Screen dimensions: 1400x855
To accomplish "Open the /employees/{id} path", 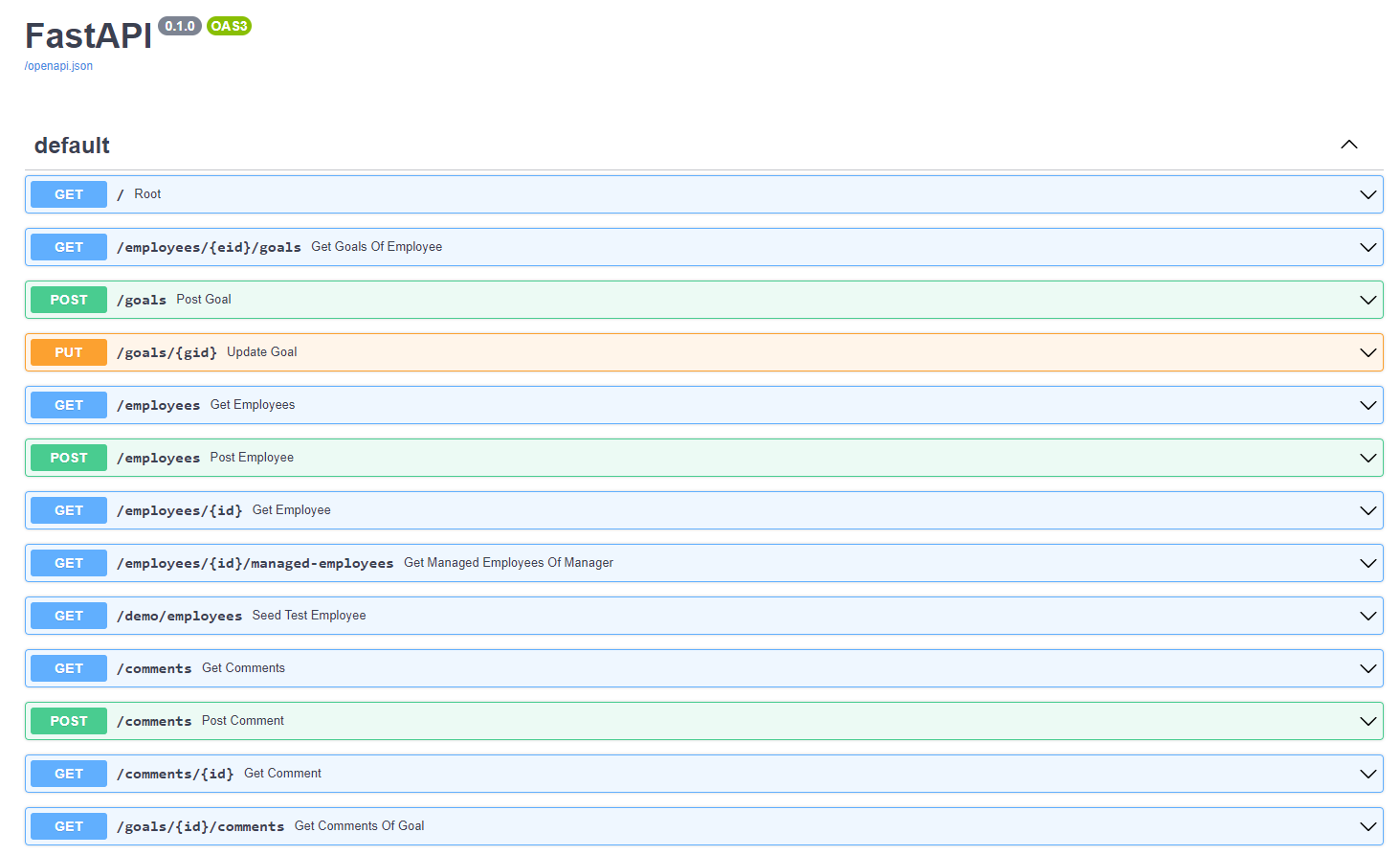I will coord(179,510).
